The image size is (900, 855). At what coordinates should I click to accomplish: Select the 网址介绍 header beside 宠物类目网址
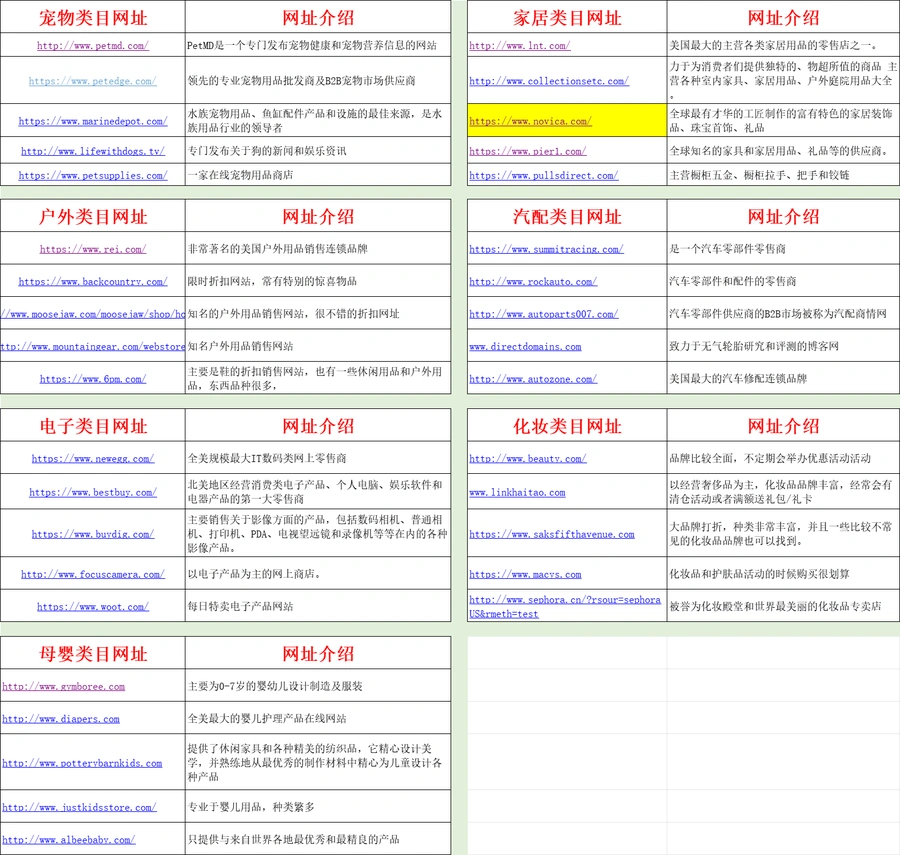[318, 18]
